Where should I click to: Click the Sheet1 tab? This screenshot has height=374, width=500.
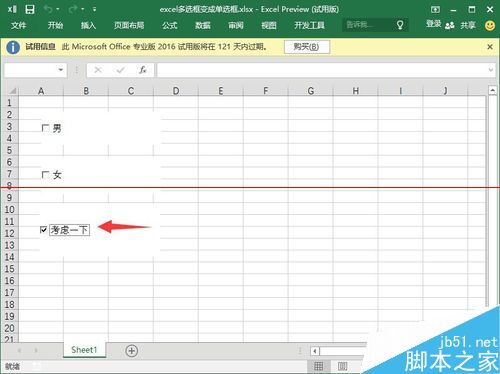click(x=84, y=350)
